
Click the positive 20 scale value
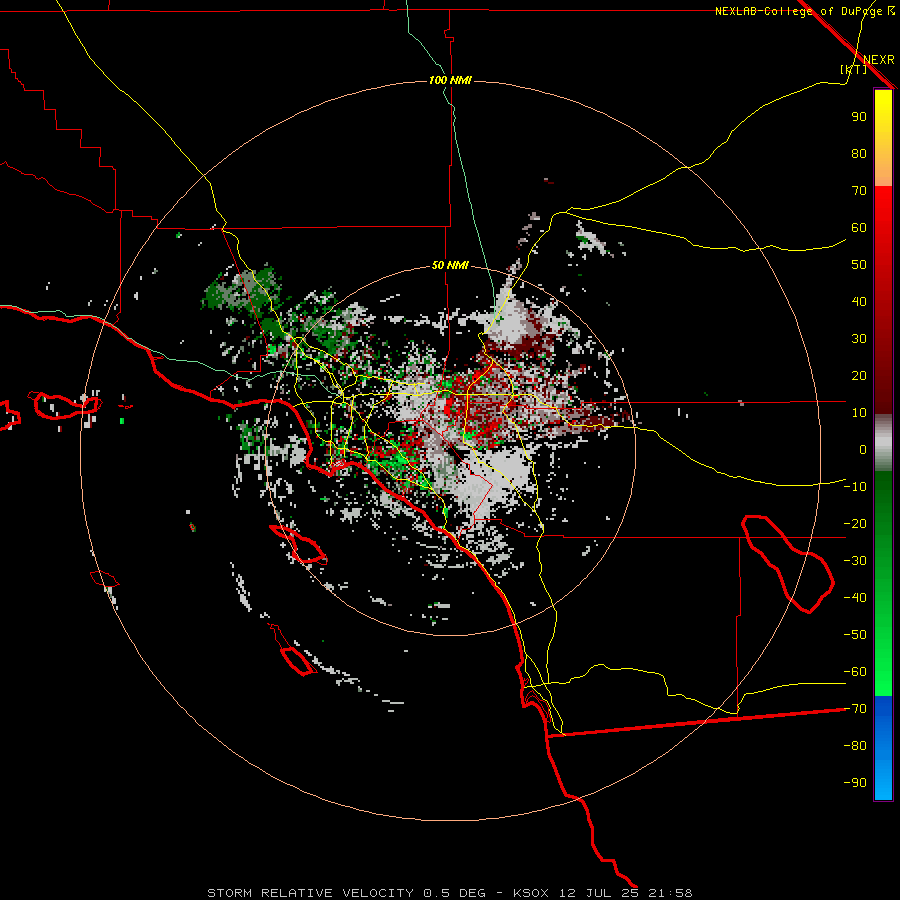[859, 376]
